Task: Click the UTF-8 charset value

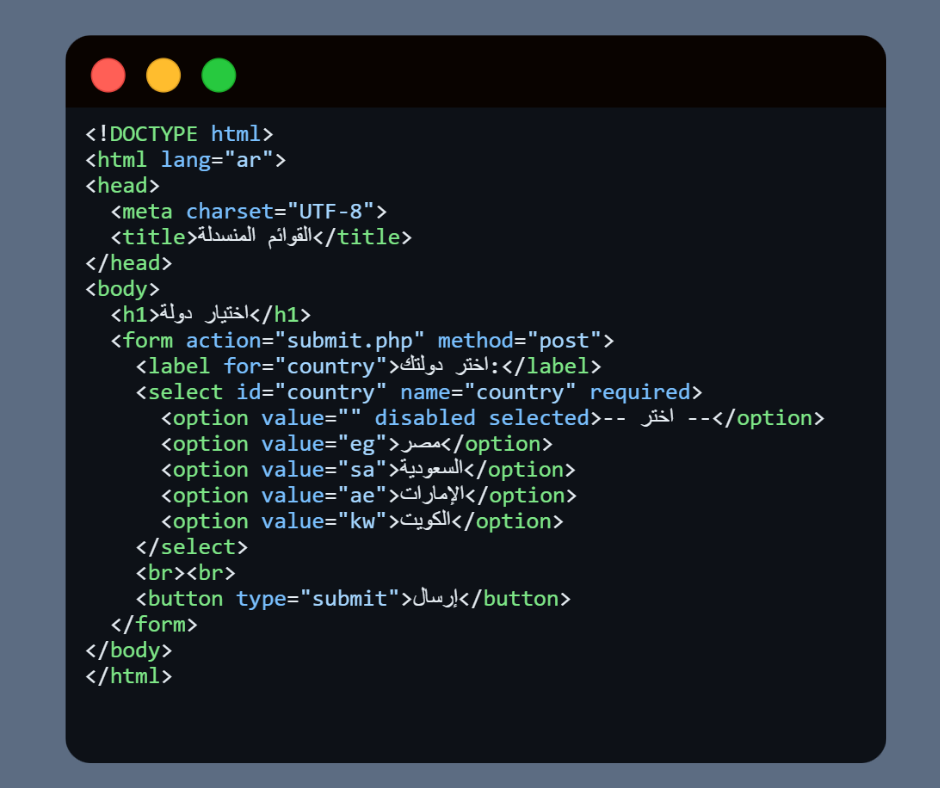Action: (330, 211)
